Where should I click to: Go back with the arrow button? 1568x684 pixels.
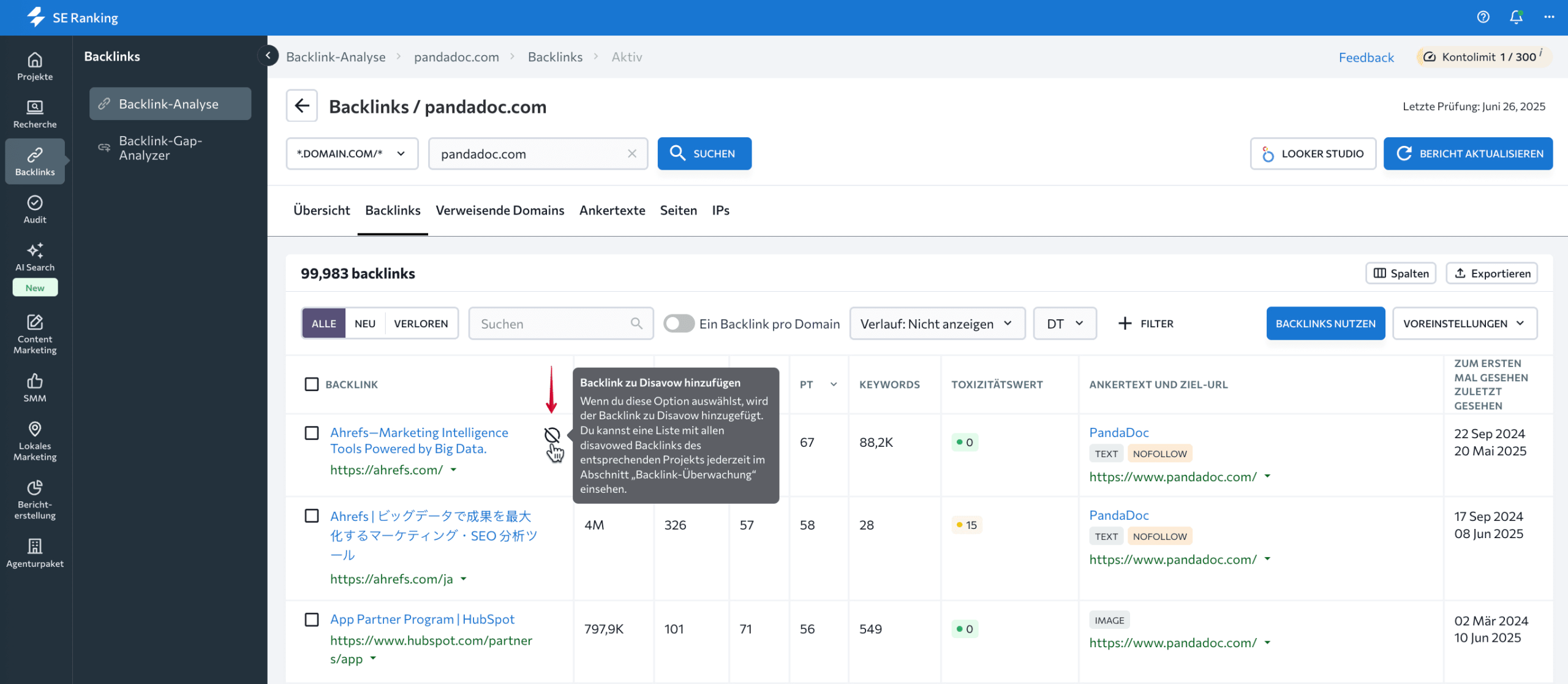(302, 106)
